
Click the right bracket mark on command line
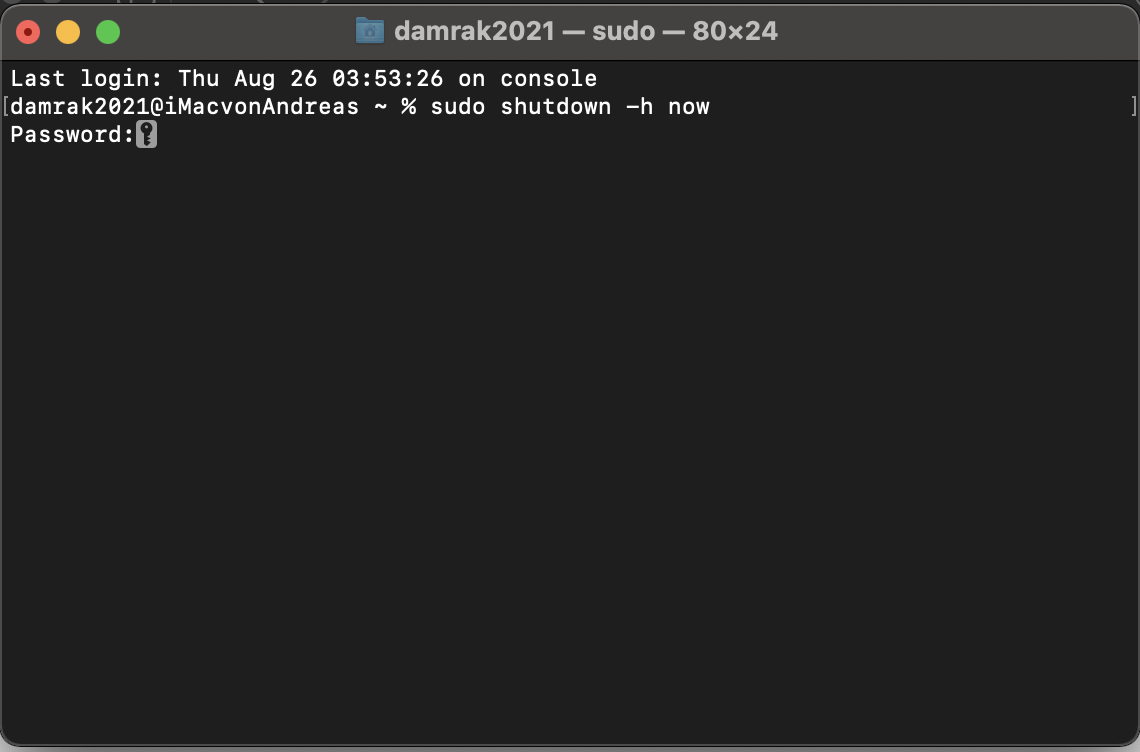(1133, 106)
